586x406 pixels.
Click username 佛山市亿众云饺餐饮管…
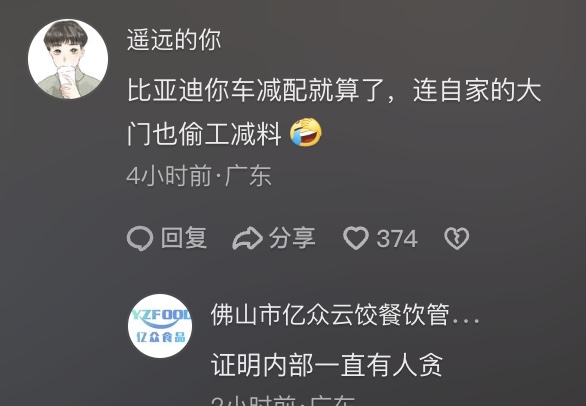345,315
